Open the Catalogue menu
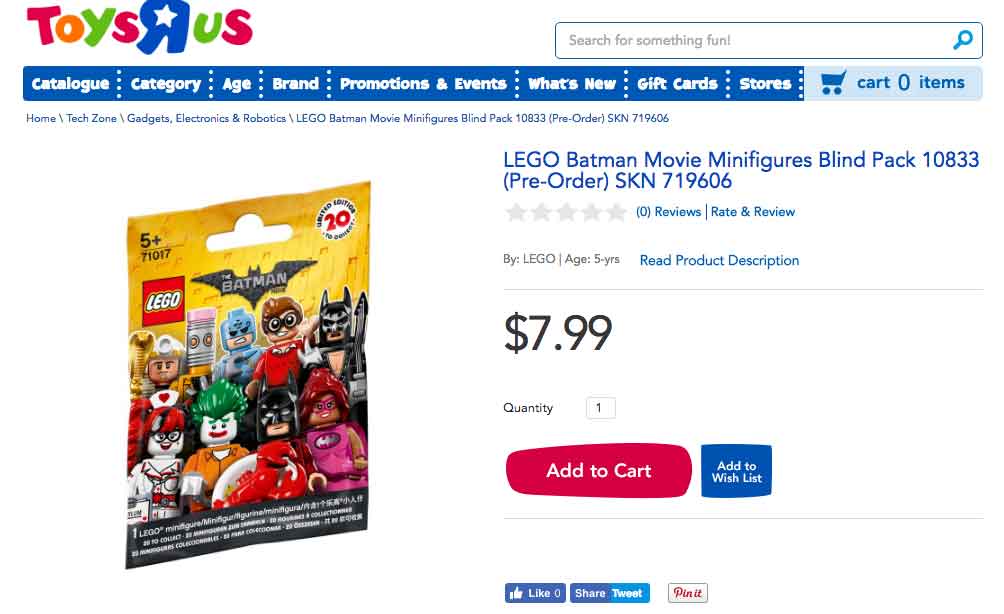 pos(70,84)
